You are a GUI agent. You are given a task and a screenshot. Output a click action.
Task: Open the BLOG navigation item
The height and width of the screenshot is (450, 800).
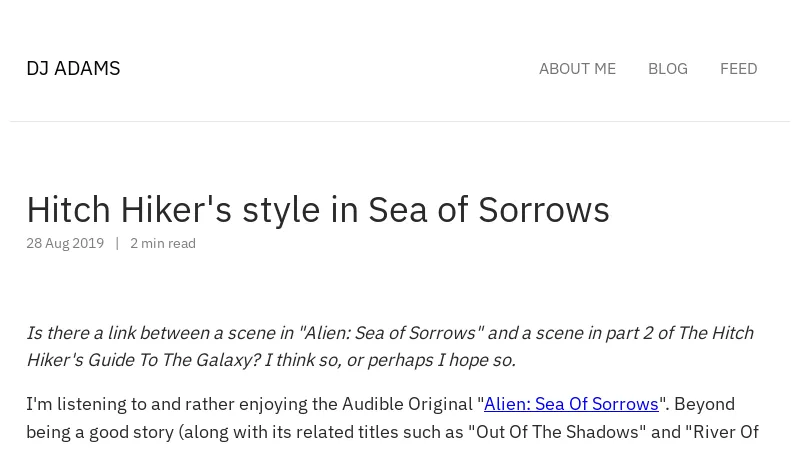coord(668,69)
